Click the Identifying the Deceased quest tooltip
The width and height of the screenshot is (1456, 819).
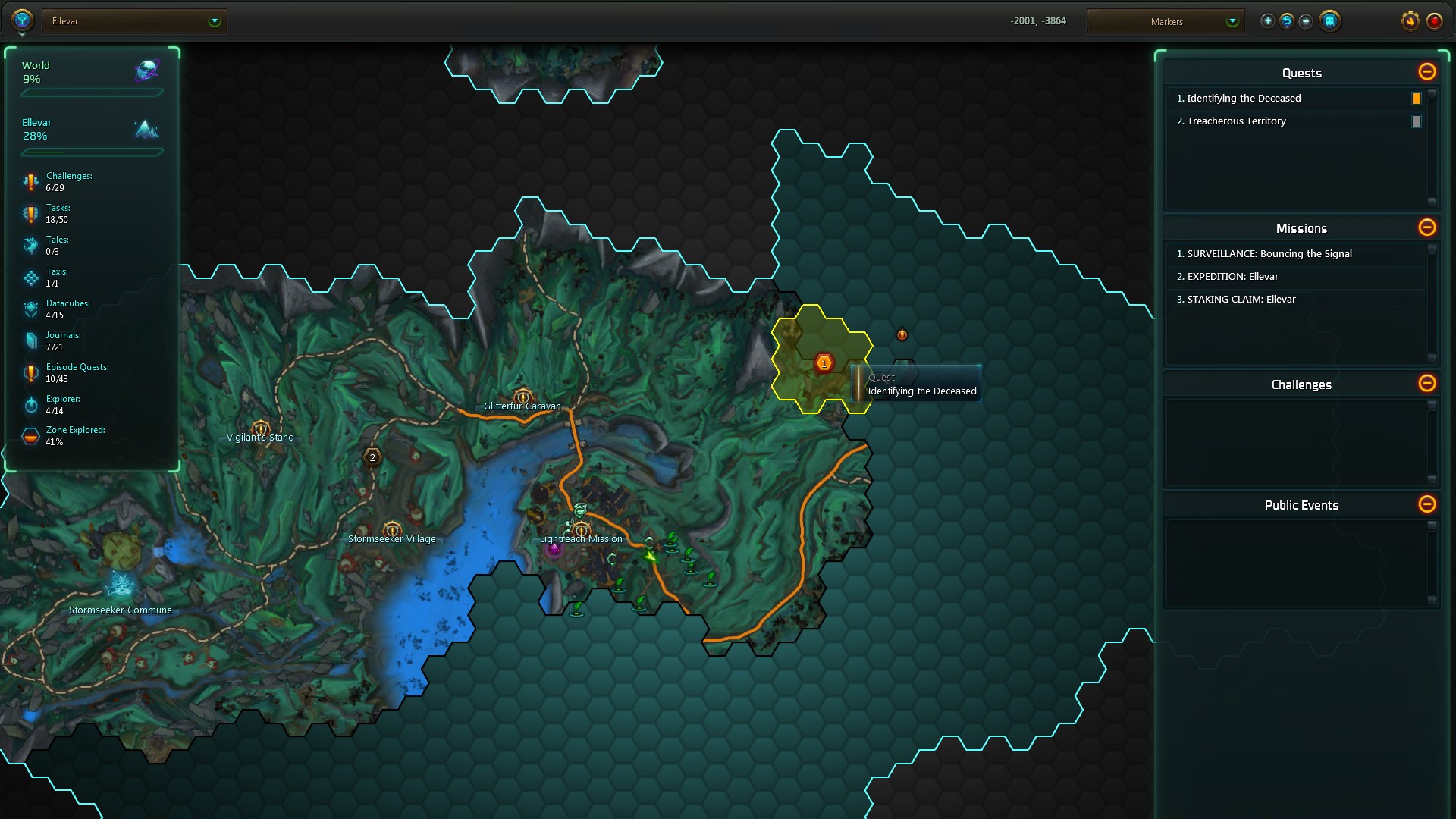click(x=916, y=384)
